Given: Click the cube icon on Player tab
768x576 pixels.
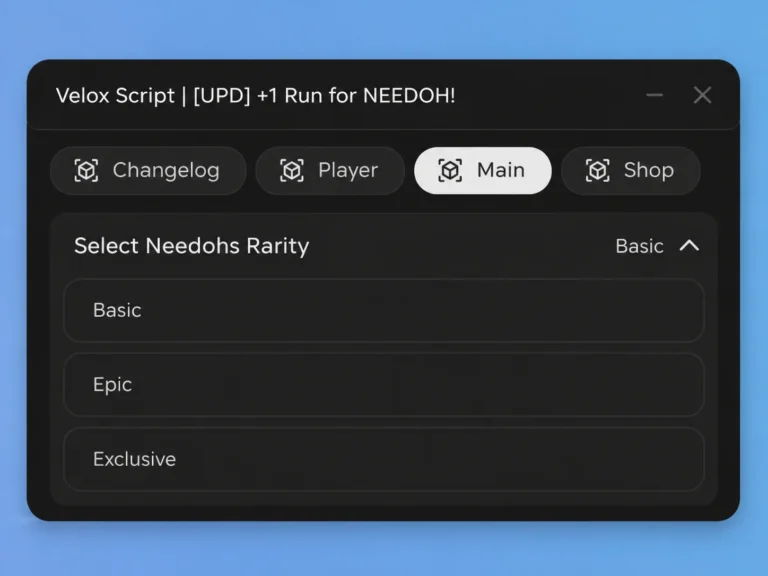Looking at the screenshot, I should point(292,170).
